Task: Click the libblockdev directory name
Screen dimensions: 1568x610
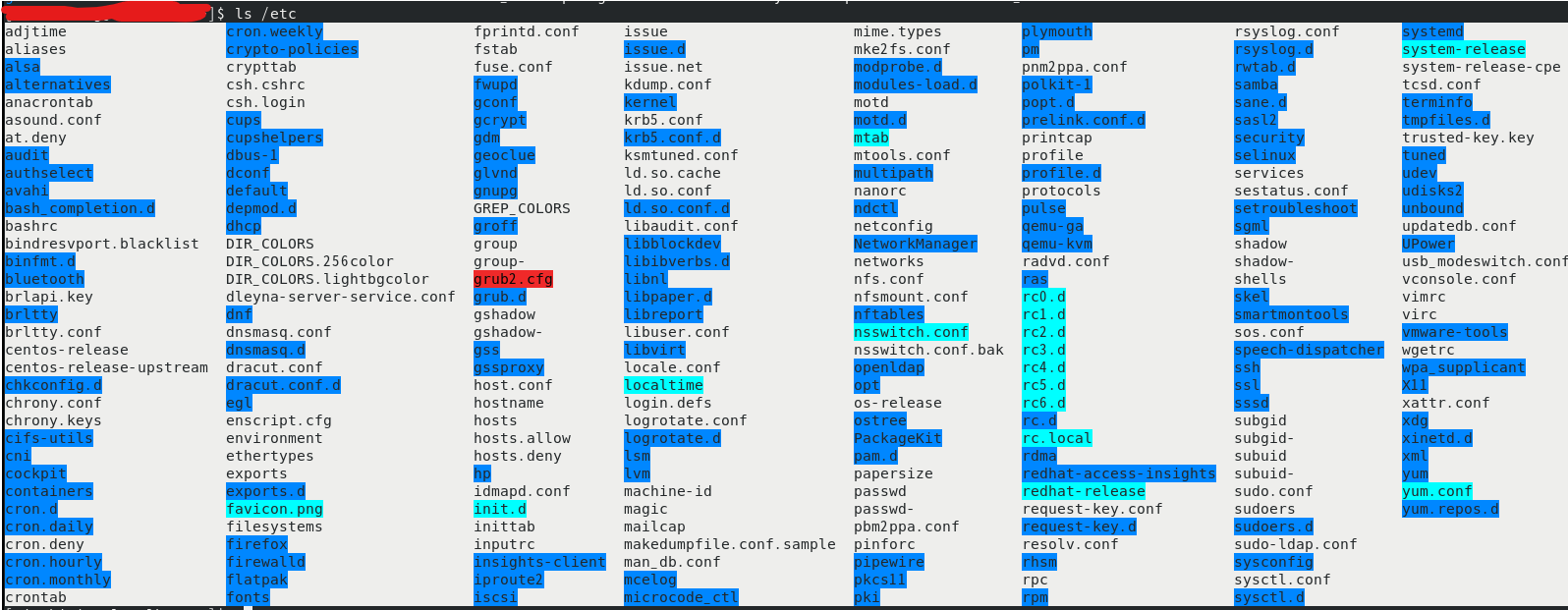Action: point(672,244)
